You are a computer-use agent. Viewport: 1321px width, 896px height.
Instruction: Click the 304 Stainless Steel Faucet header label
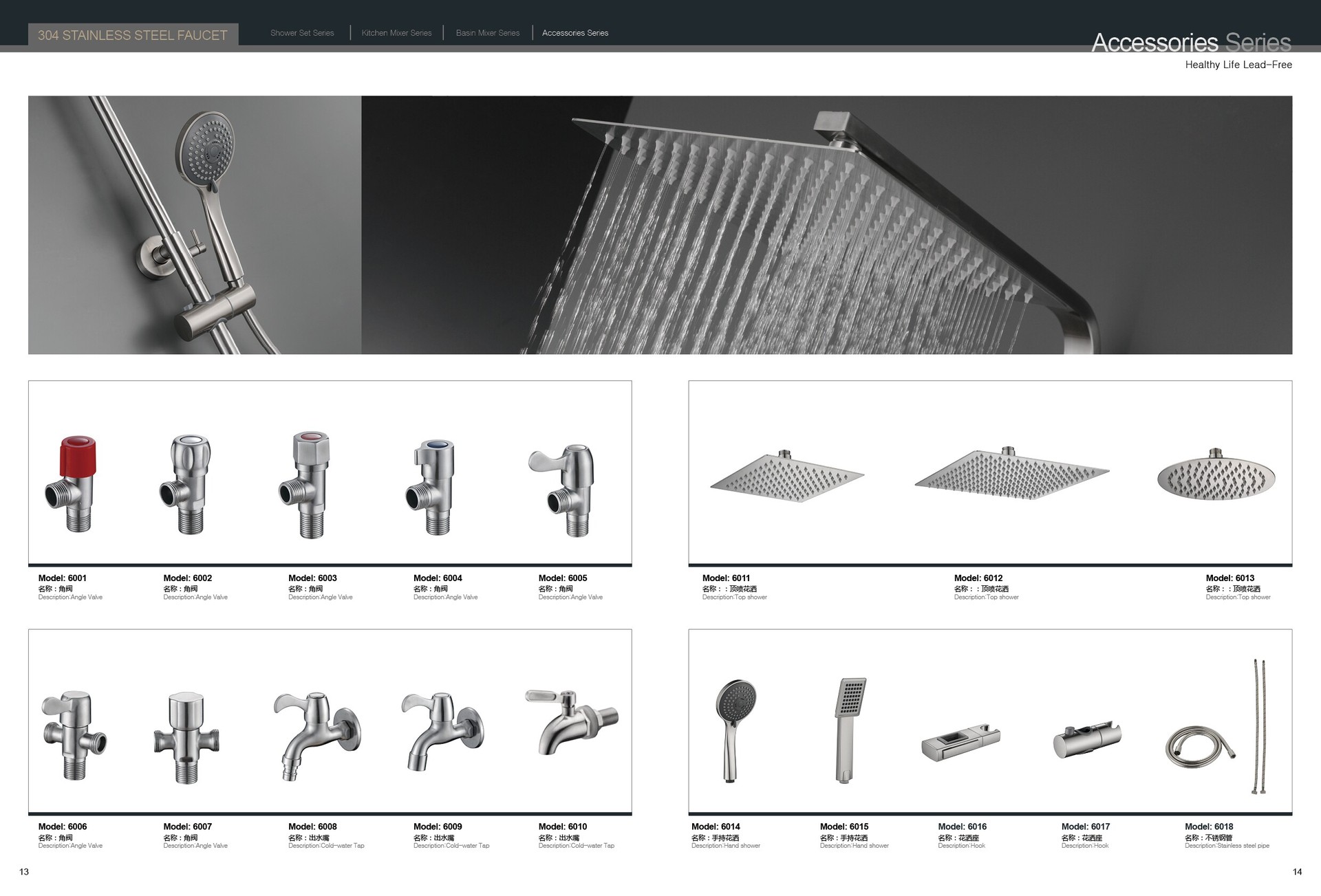[x=133, y=35]
